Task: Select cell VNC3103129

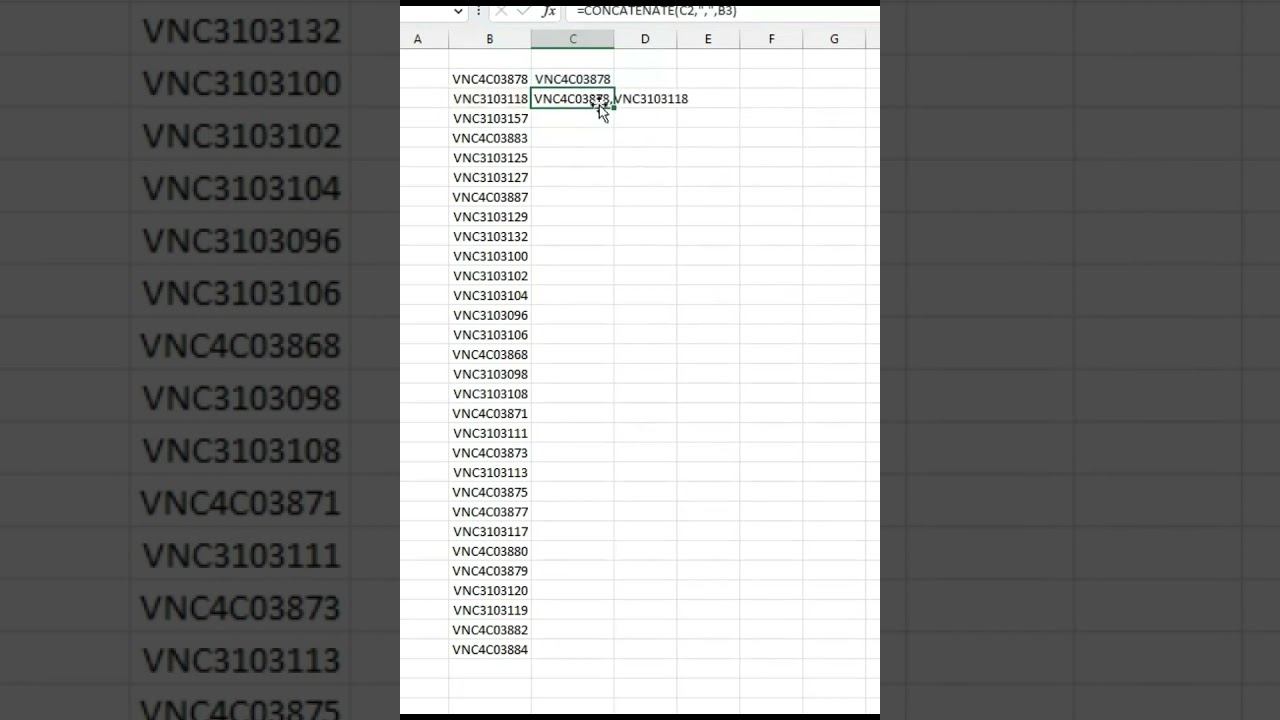Action: (x=490, y=217)
